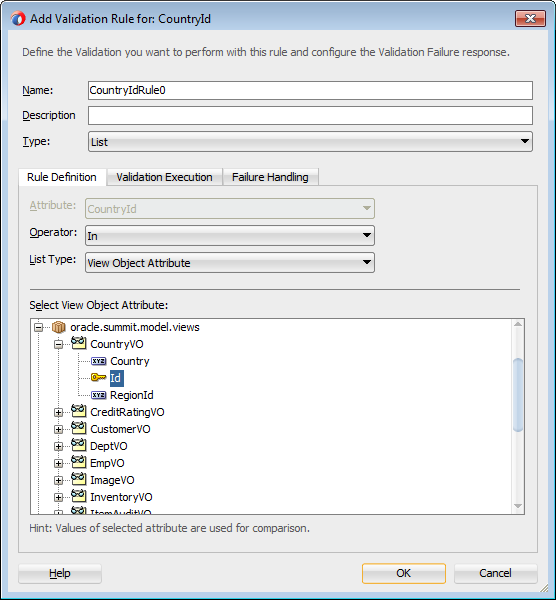This screenshot has height=600, width=556.
Task: Collapse the CountryVO tree node
Action: pyautogui.click(x=59, y=344)
